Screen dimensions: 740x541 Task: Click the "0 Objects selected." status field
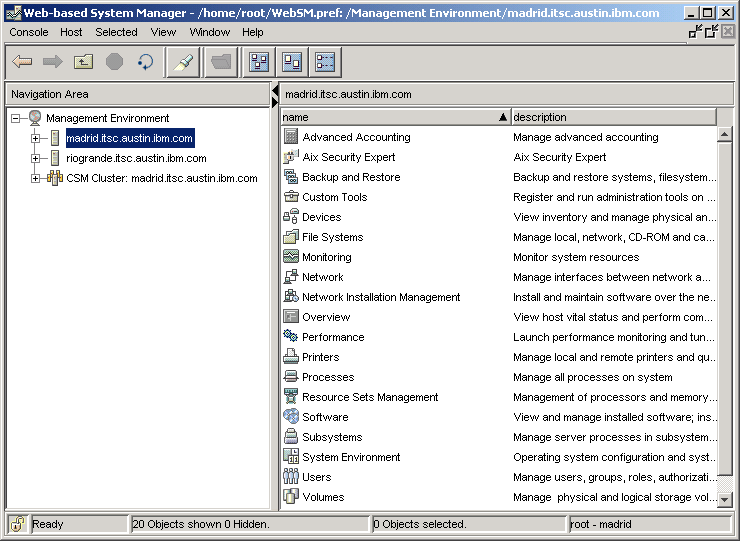(469, 524)
